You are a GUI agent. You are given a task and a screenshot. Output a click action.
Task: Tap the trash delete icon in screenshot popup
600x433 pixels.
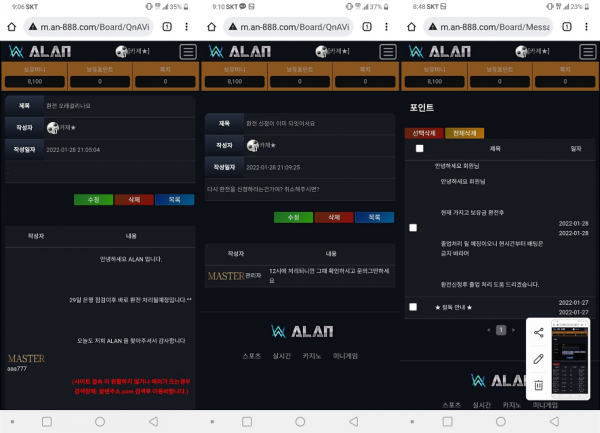[538, 384]
